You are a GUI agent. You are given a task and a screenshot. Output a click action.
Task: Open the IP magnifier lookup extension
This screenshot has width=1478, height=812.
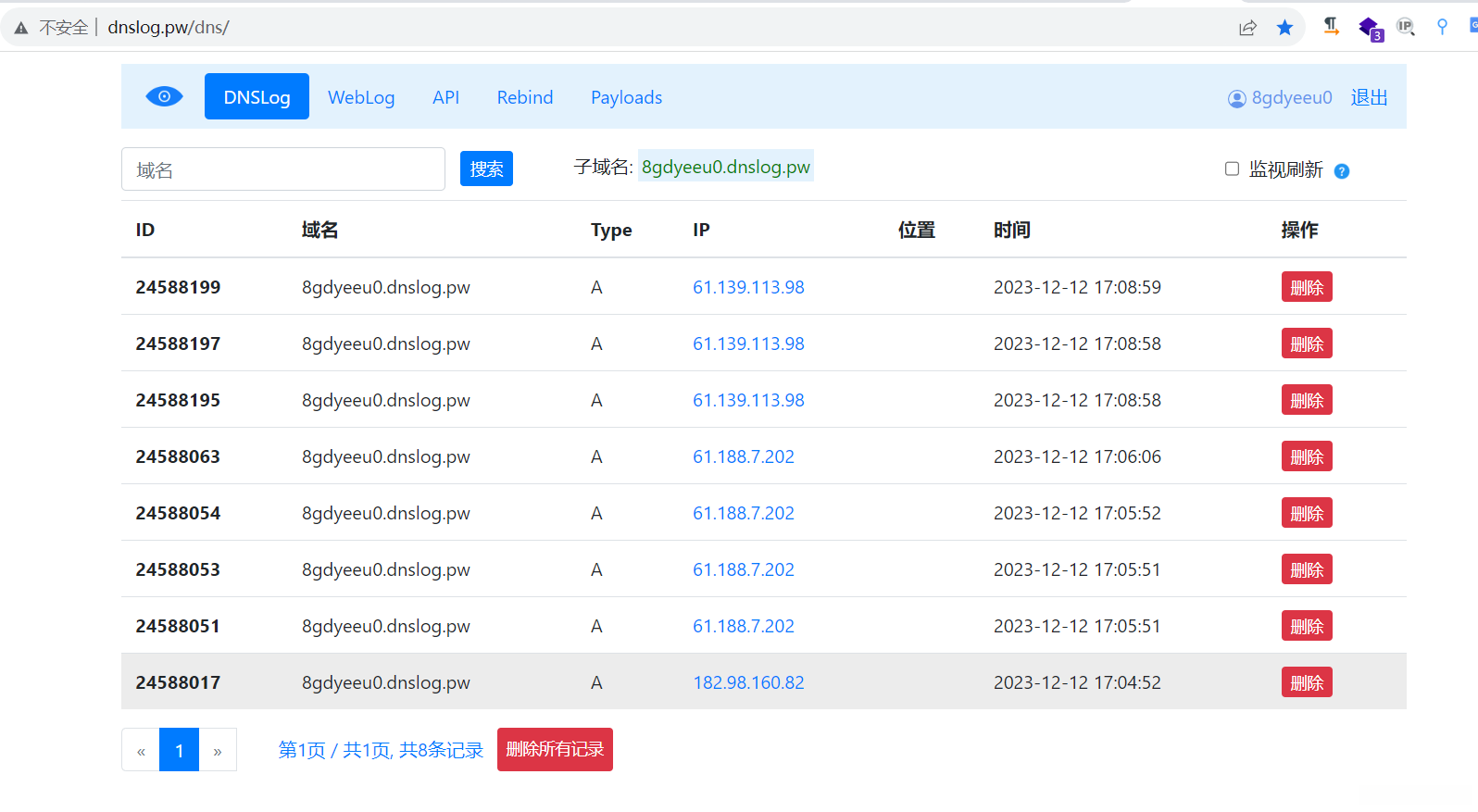pyautogui.click(x=1406, y=27)
